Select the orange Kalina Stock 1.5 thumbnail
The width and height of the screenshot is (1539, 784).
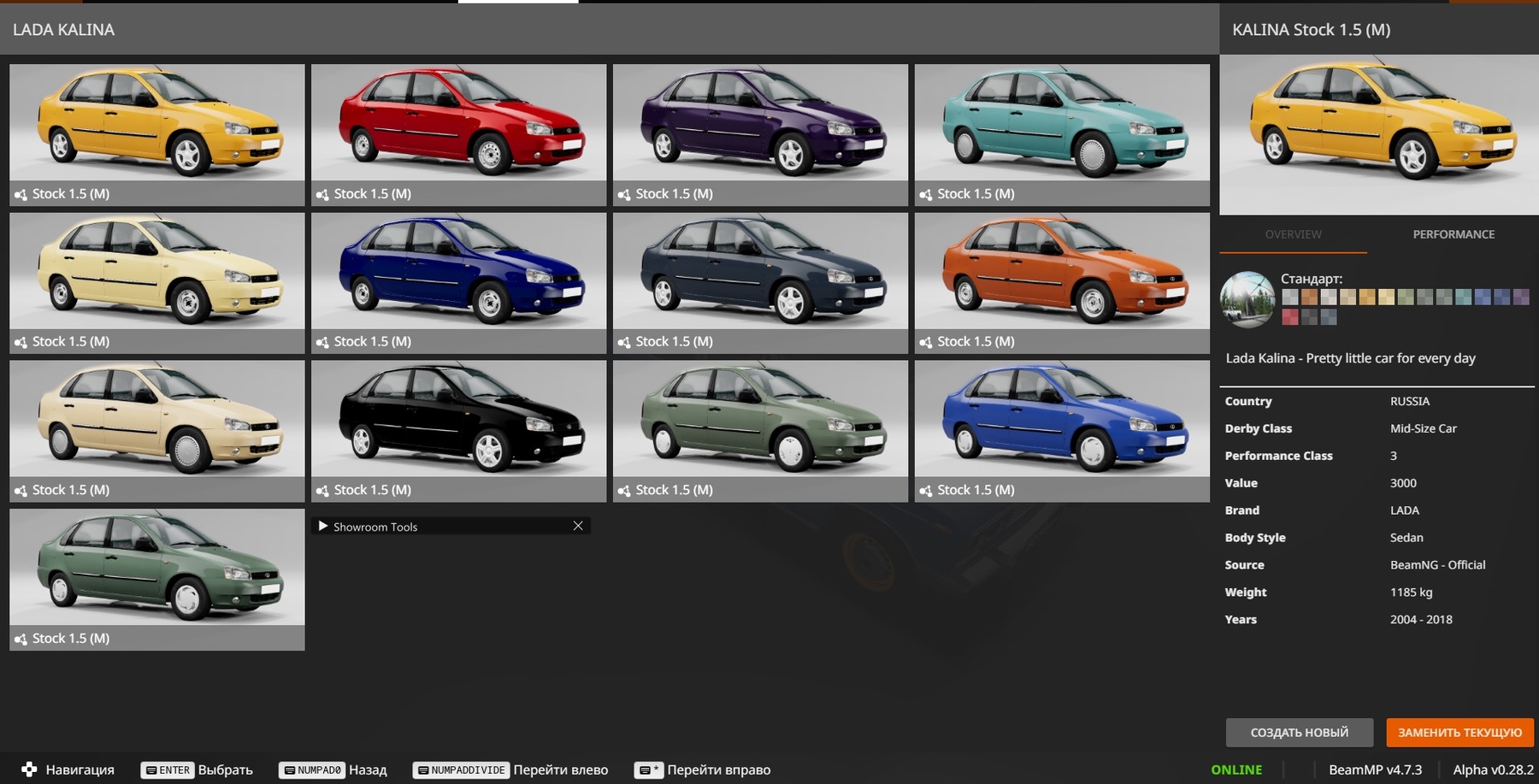click(1062, 272)
